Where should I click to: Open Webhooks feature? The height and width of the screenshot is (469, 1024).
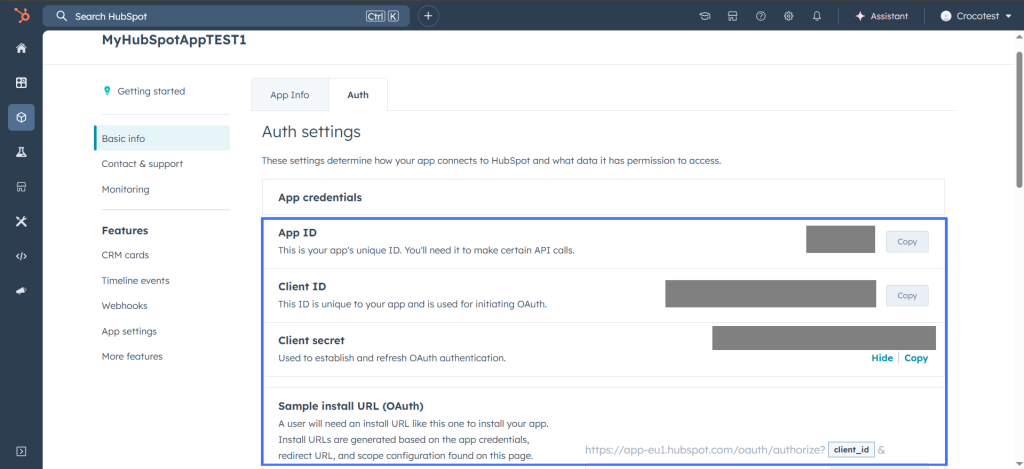pyautogui.click(x=125, y=306)
